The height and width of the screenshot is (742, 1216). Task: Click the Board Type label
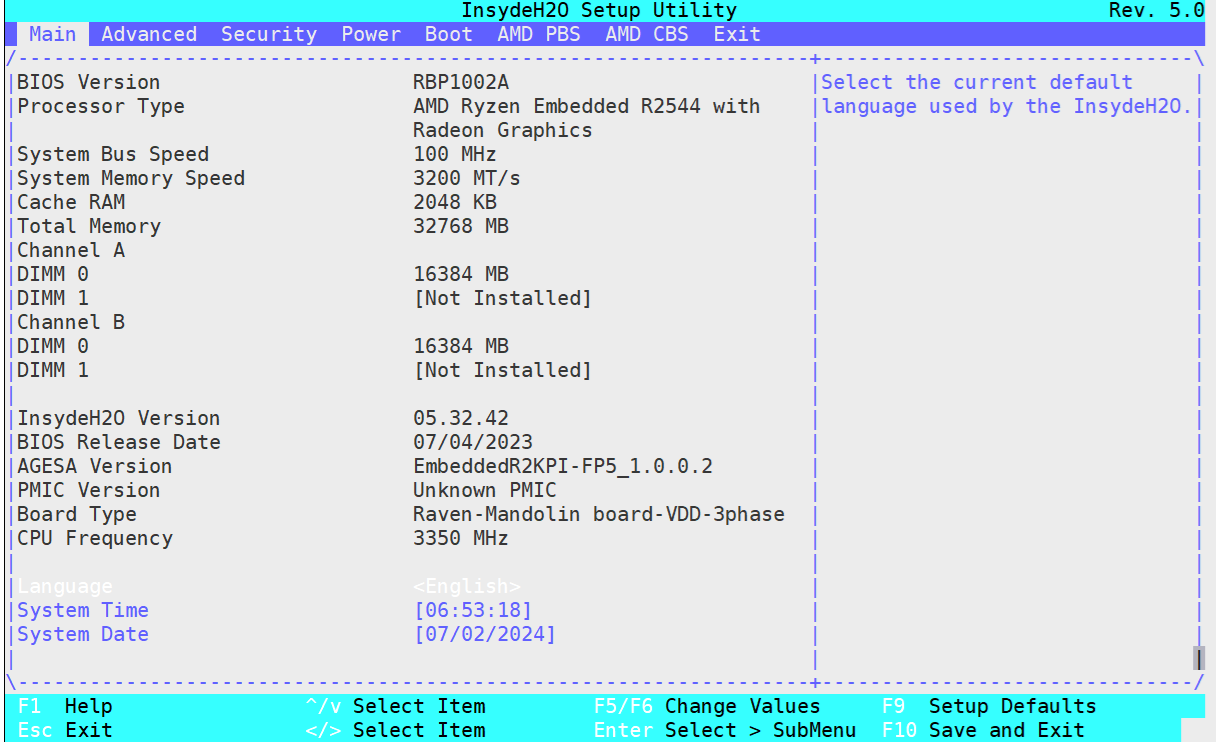tap(77, 514)
